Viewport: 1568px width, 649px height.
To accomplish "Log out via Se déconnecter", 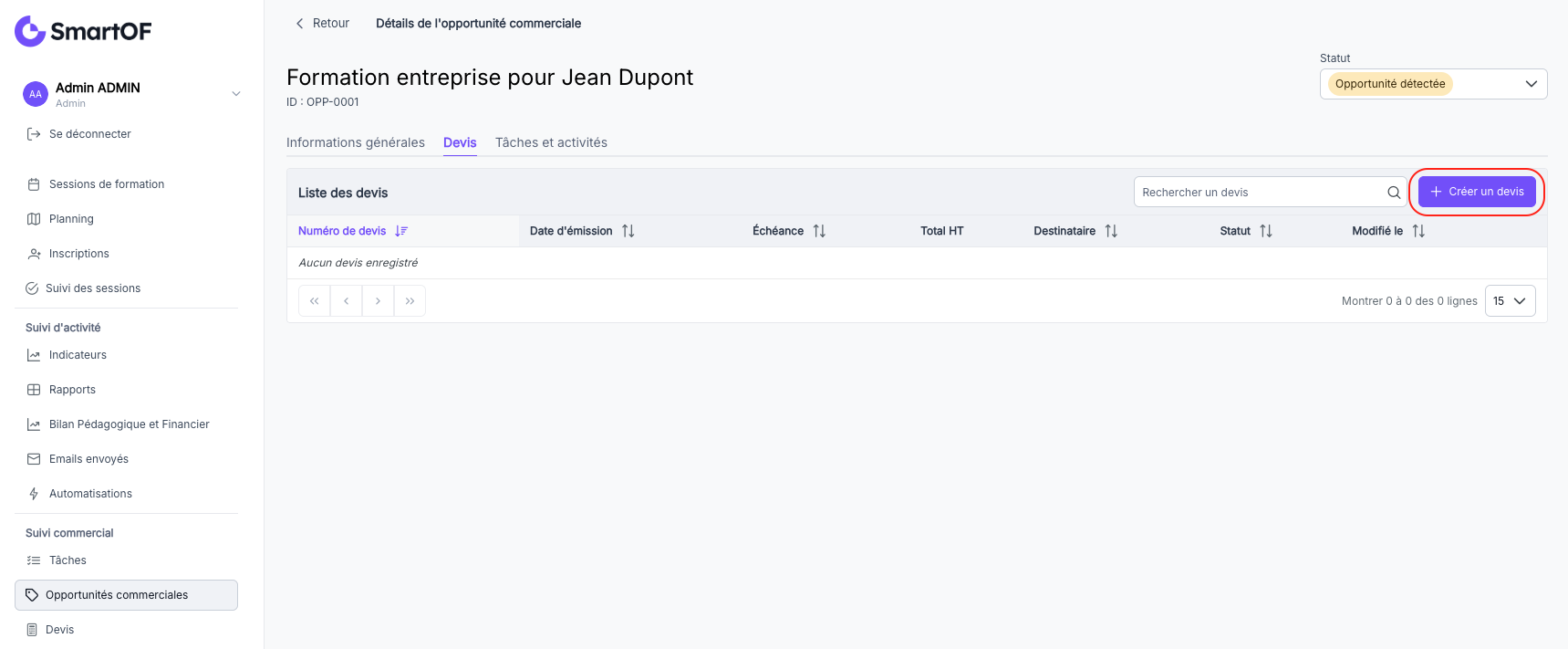I will 89,134.
